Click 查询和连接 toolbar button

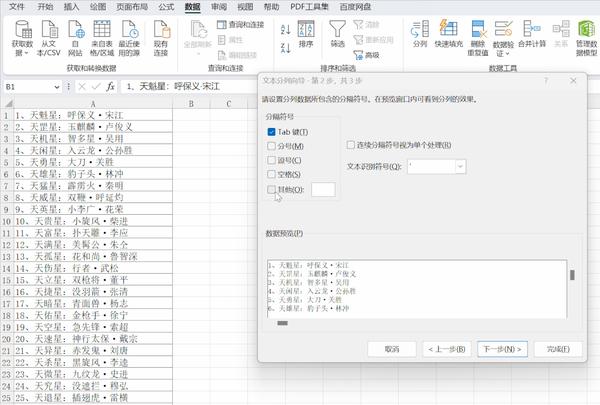[241, 24]
